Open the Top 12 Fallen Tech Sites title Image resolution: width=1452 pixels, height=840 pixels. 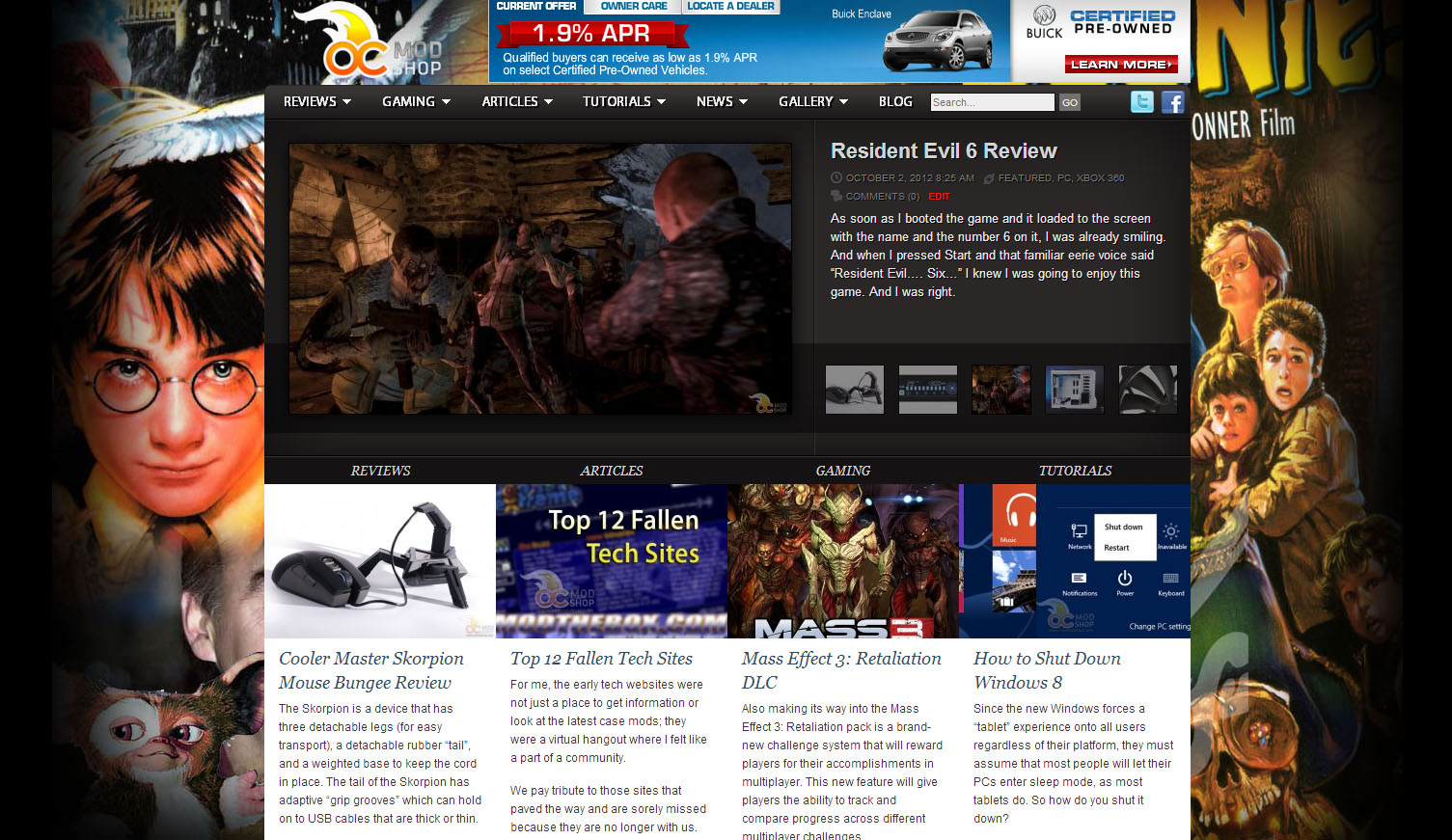tap(601, 659)
